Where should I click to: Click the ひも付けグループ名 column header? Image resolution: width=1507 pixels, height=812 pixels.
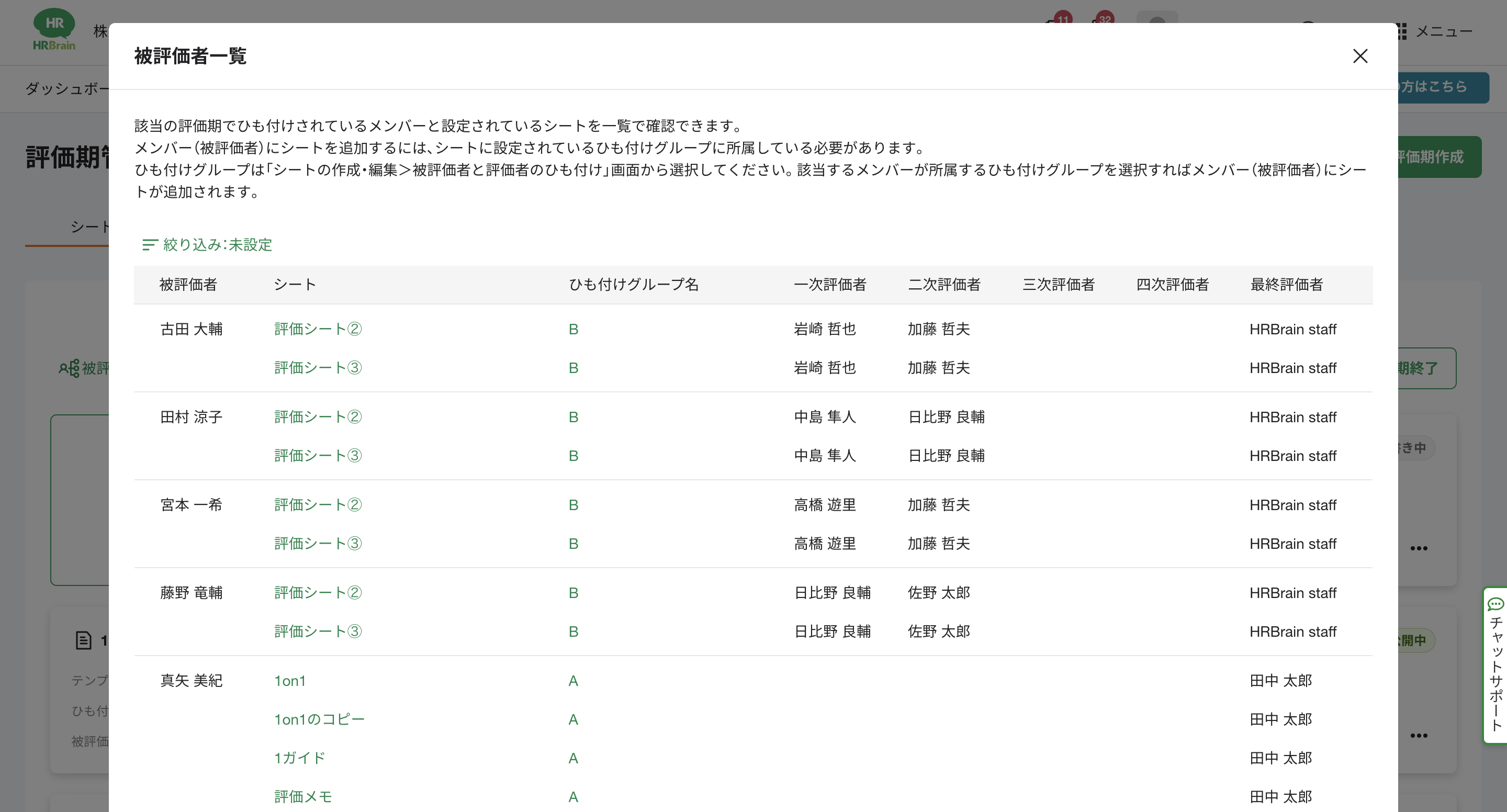click(x=634, y=285)
